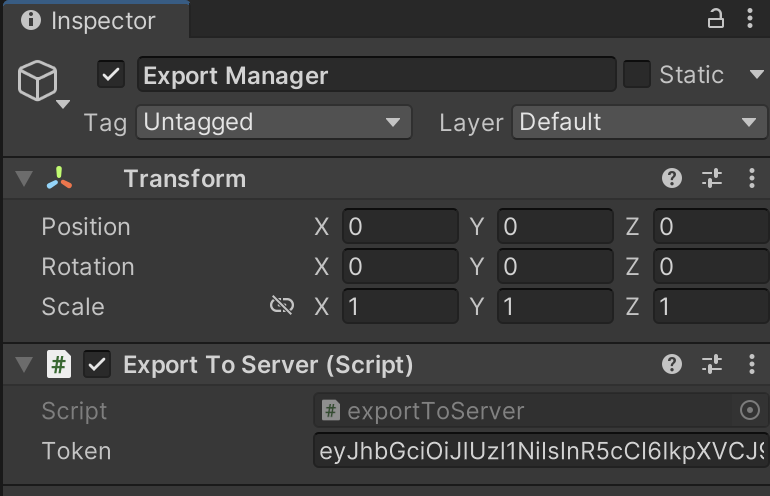Open the Static flags dropdown arrow

coord(756,75)
